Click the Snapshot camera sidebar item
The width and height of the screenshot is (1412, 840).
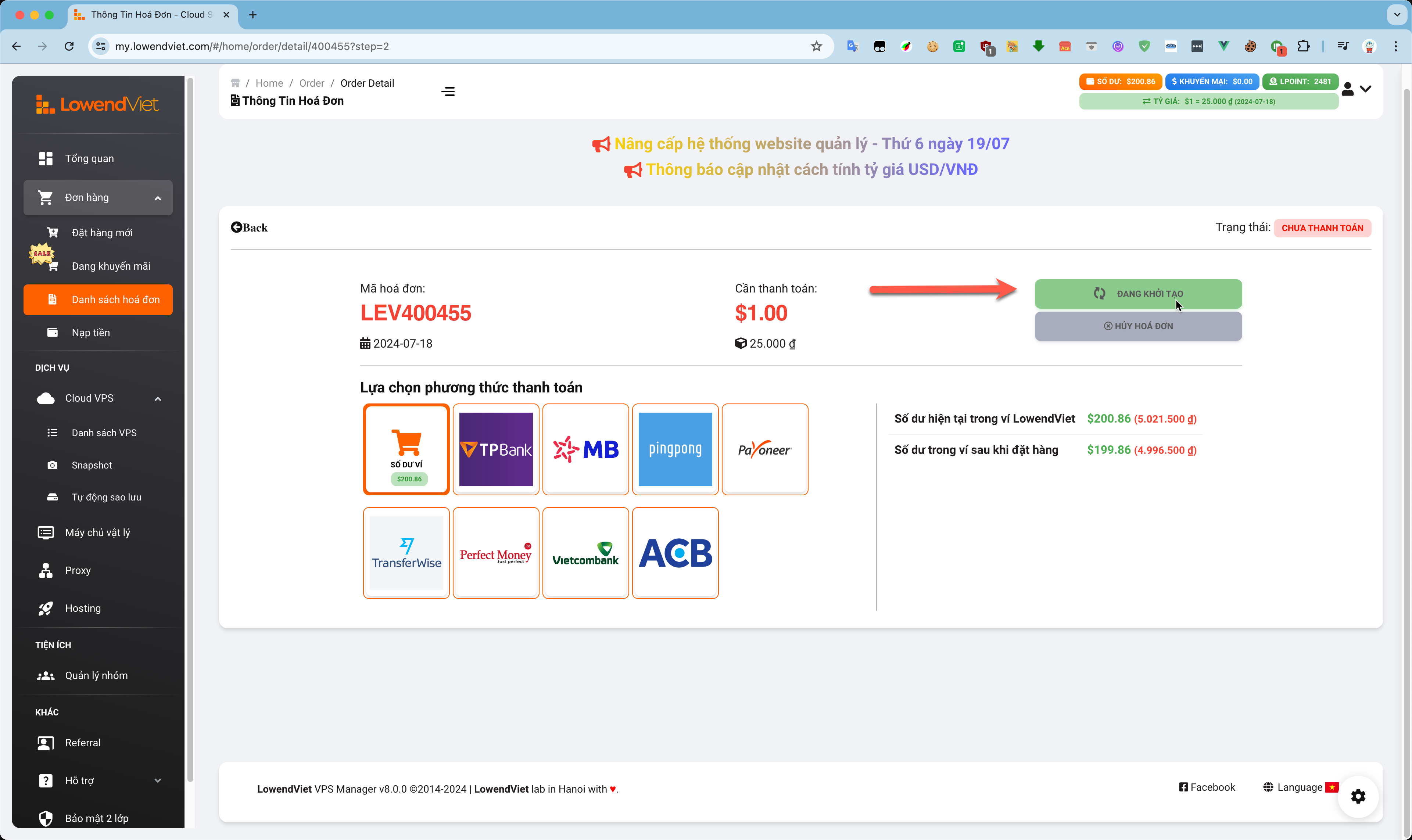coord(92,465)
